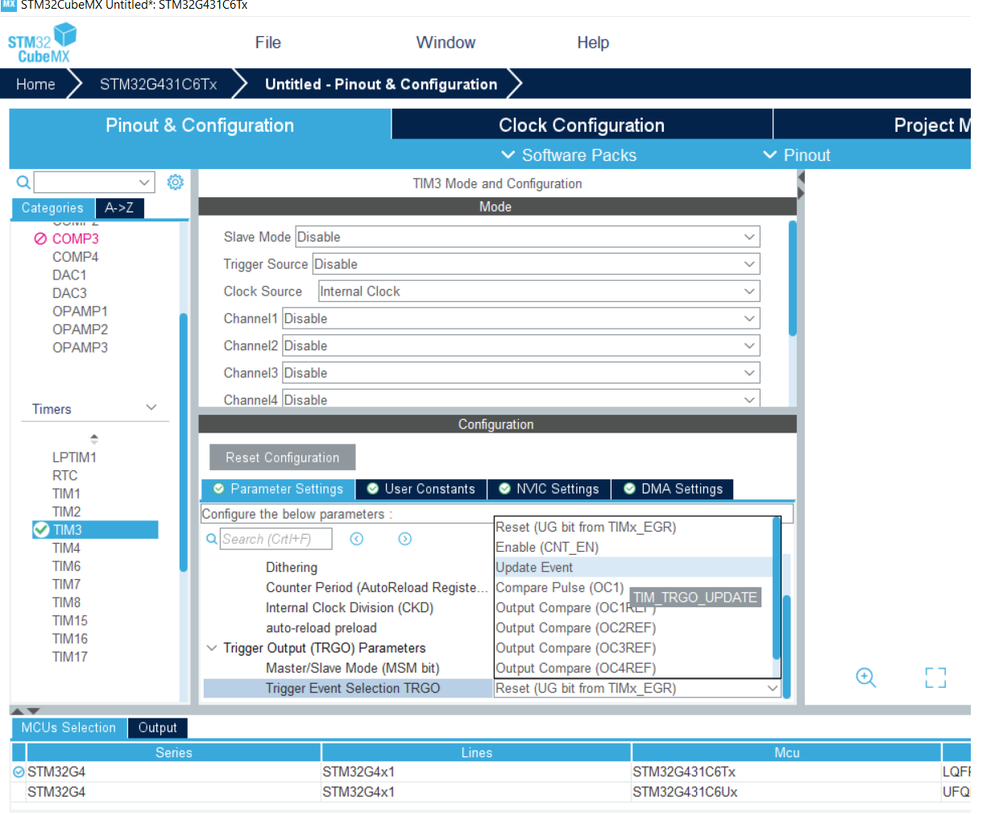Click the next search result arrow icon
Viewport: 999px width, 815px height.
[405, 539]
